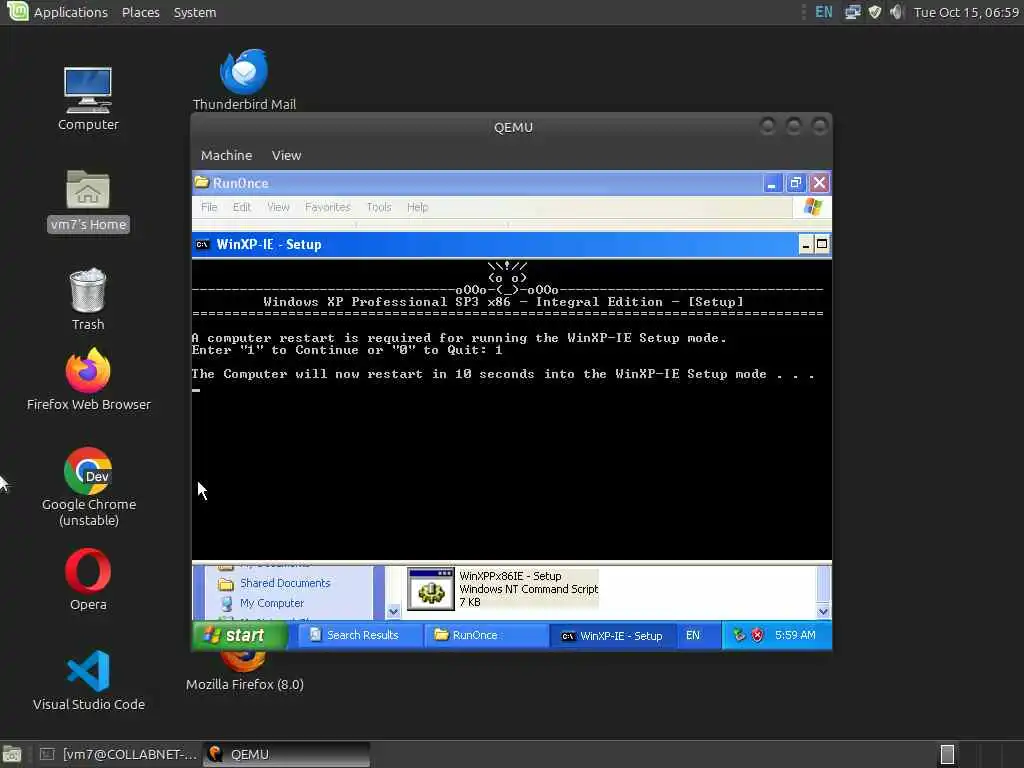The image size is (1024, 768).
Task: Open the Computer desktop icon
Action: tap(88, 90)
